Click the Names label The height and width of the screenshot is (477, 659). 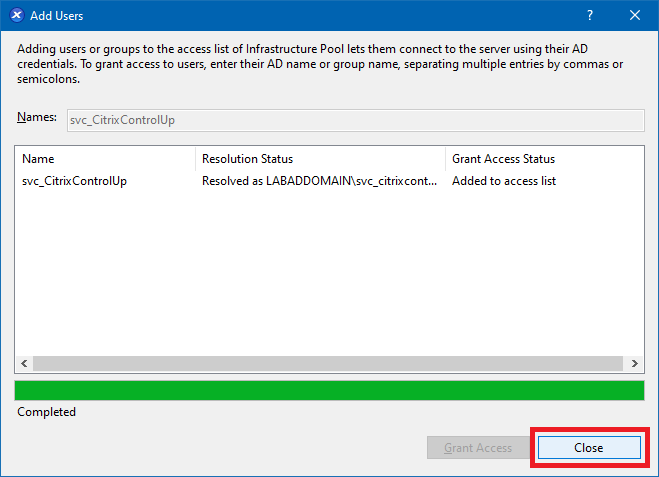(37, 118)
